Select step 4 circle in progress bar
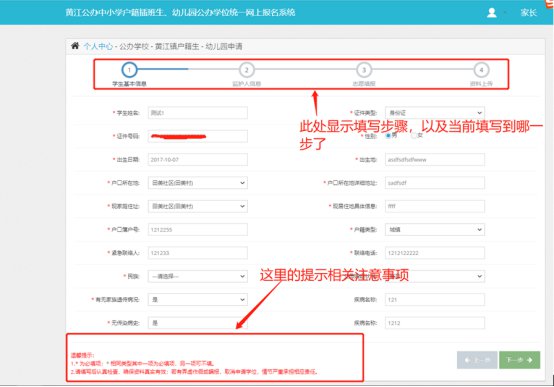This screenshot has width=554, height=387. tap(481, 70)
